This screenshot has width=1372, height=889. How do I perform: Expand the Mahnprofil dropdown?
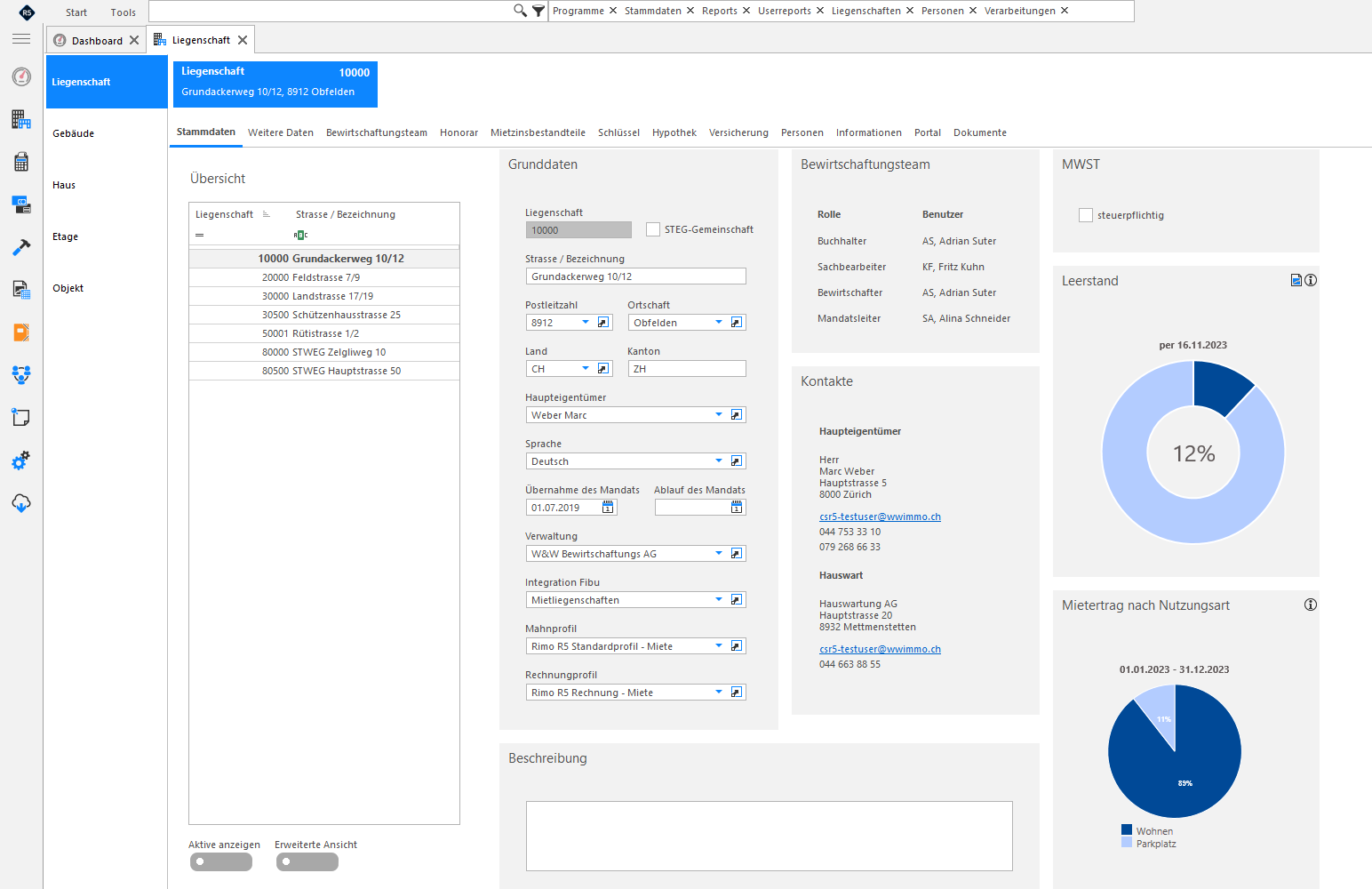[719, 645]
